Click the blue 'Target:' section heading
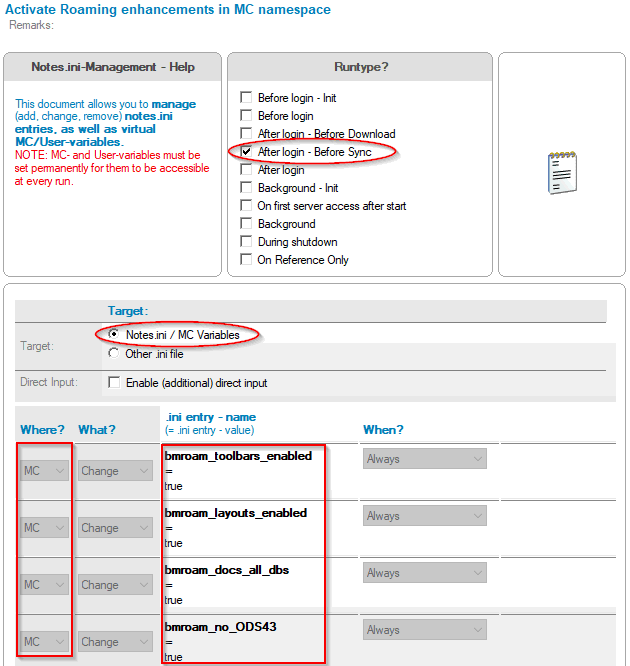The height and width of the screenshot is (666, 630). (x=128, y=311)
